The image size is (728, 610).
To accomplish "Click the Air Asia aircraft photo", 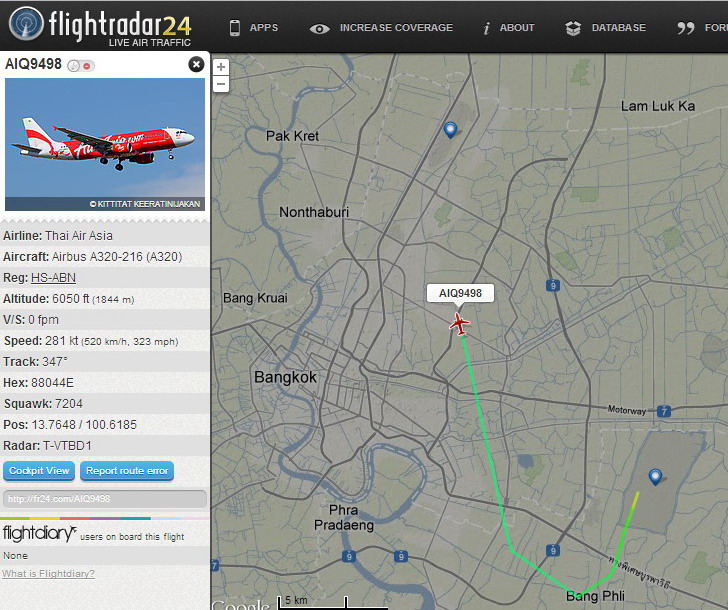I will [105, 144].
